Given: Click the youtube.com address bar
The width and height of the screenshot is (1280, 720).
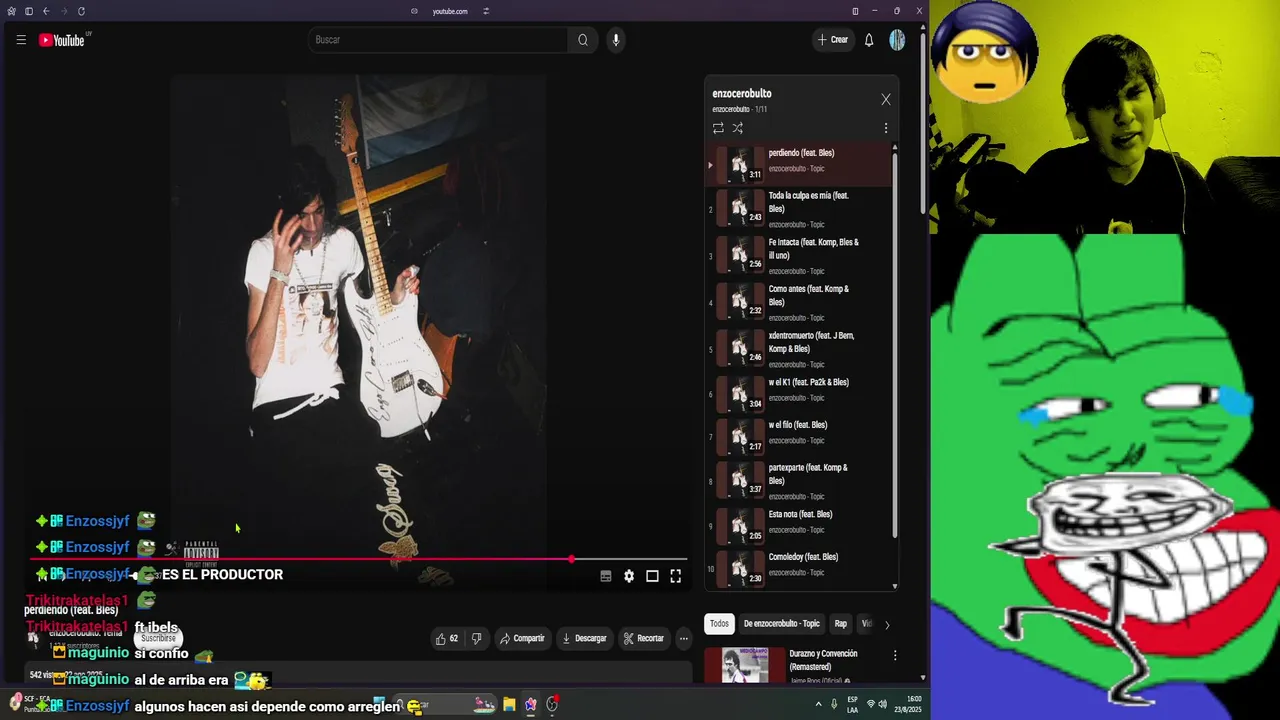Looking at the screenshot, I should tap(450, 11).
